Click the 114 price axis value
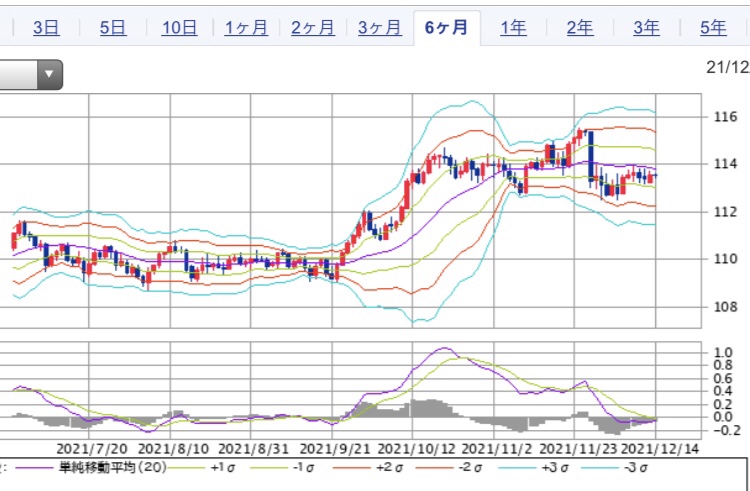Viewport: 750px width, 491px height. tap(725, 164)
